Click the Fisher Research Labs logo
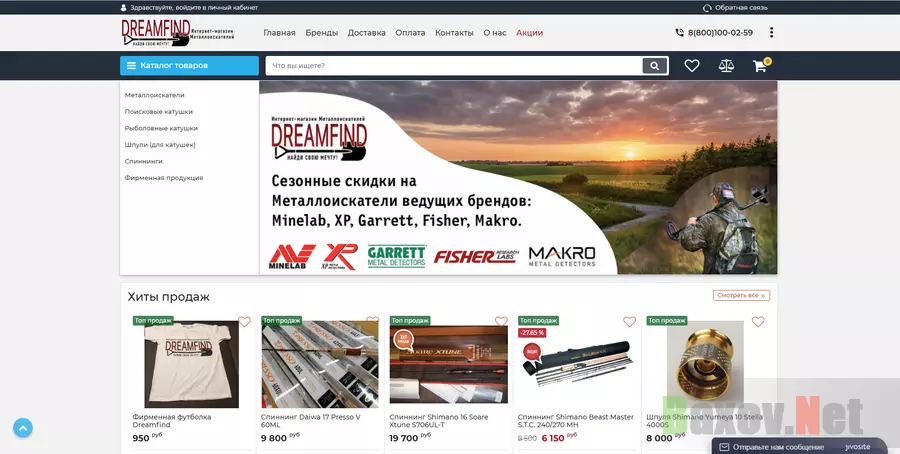The width and height of the screenshot is (900, 454). [476, 257]
